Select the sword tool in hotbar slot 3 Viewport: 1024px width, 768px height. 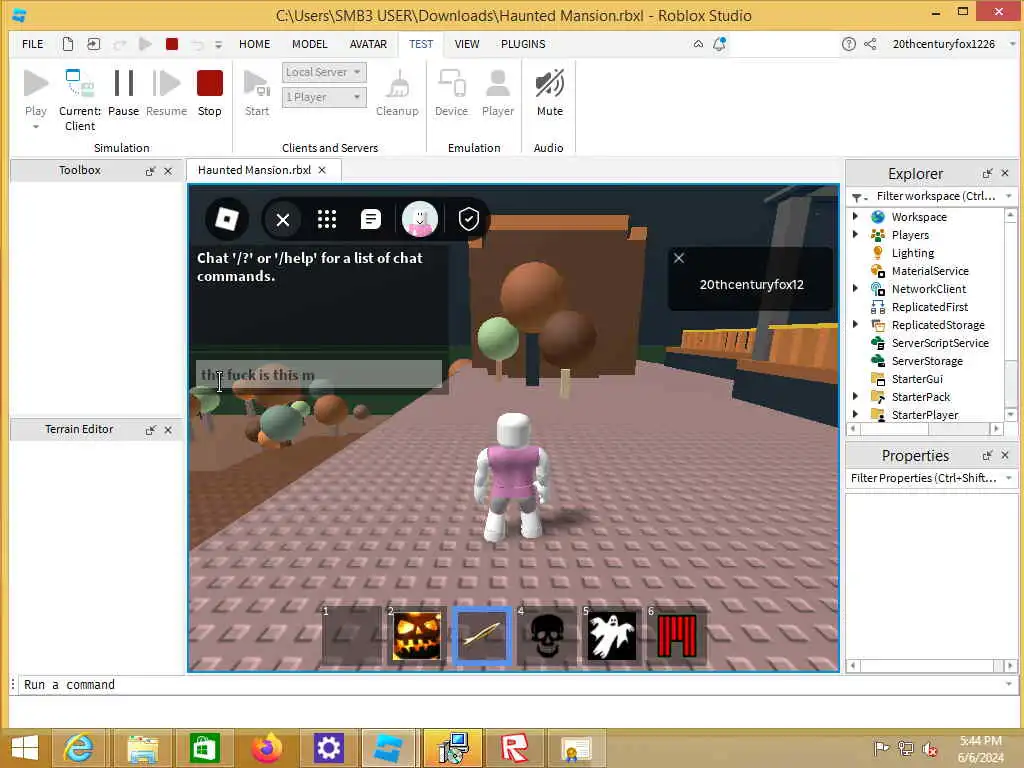tap(482, 635)
